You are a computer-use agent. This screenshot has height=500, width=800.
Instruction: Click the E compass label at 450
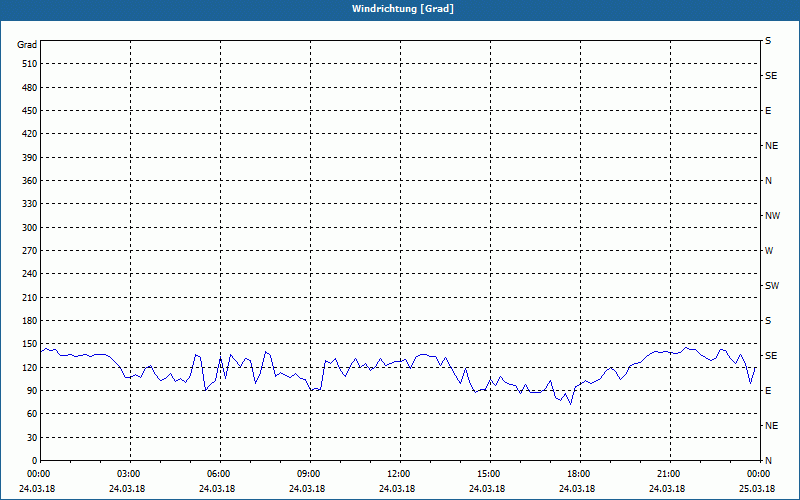click(x=768, y=111)
